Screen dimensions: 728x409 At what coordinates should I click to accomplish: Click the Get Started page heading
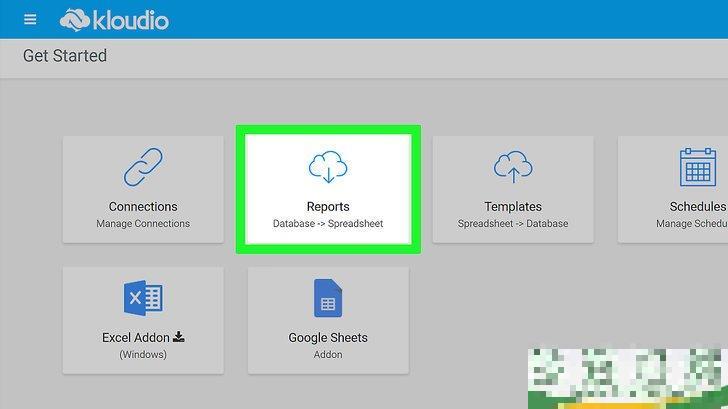click(x=65, y=56)
